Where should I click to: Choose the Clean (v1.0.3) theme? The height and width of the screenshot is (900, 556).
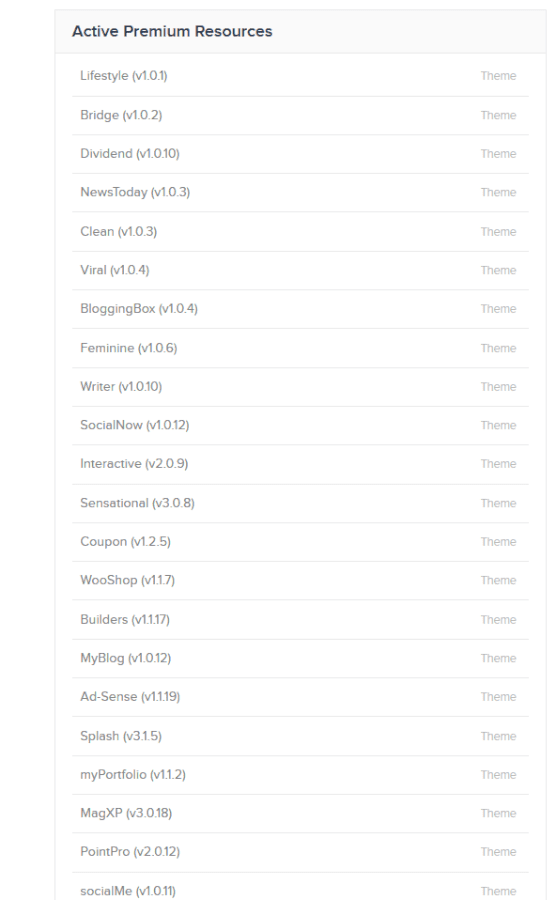tap(300, 231)
